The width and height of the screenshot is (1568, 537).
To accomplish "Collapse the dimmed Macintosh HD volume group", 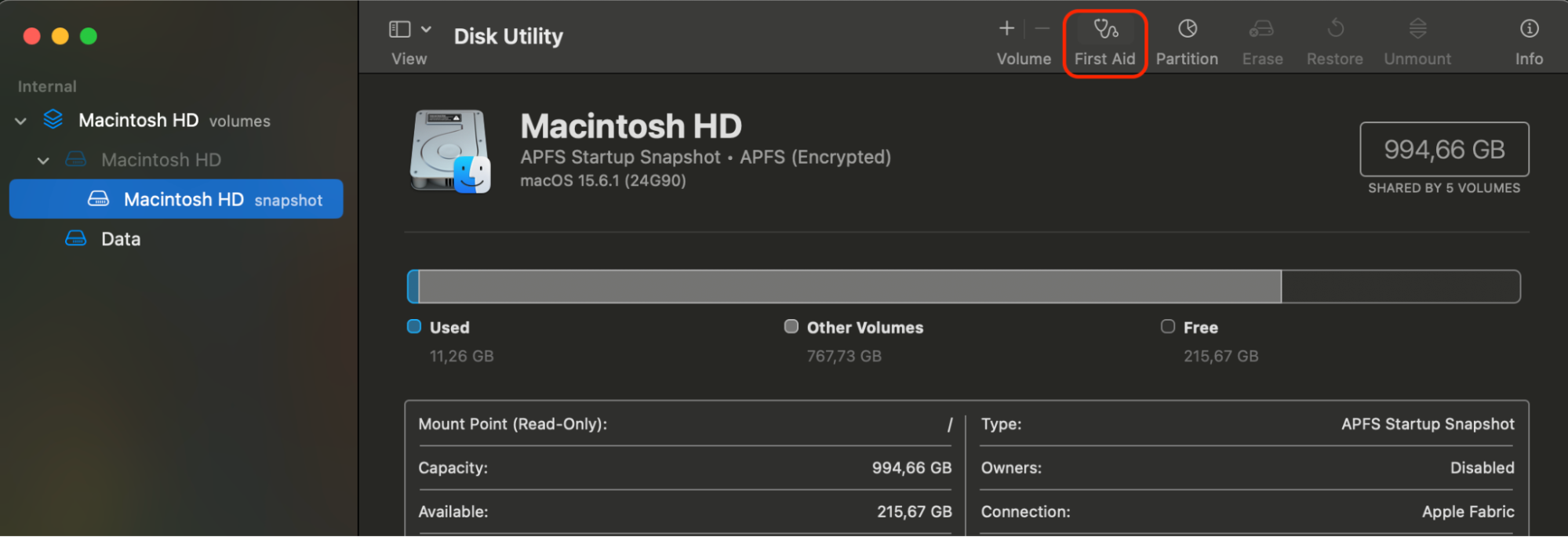I will click(x=43, y=160).
